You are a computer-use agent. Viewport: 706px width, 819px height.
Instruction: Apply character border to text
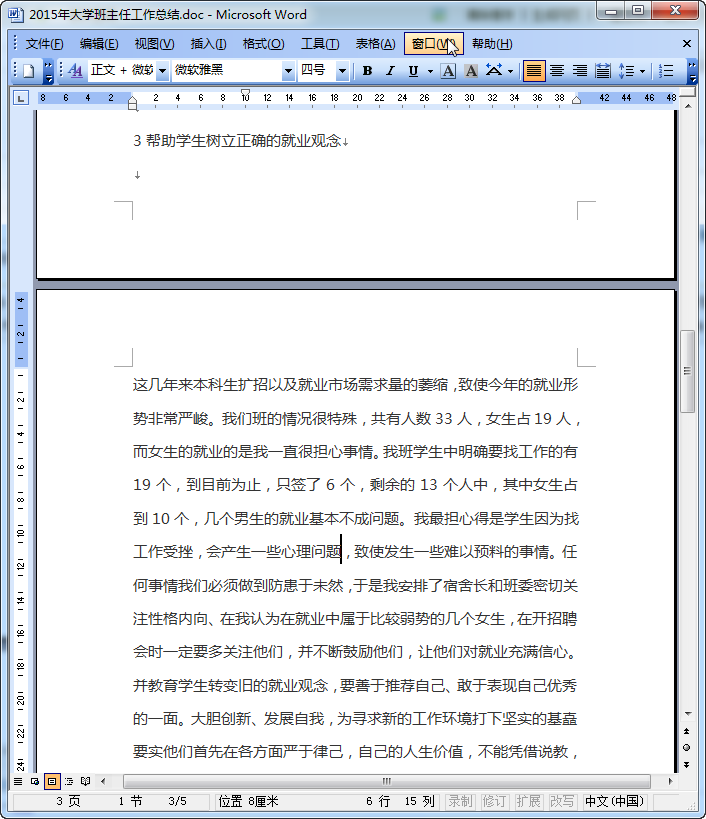[x=448, y=71]
